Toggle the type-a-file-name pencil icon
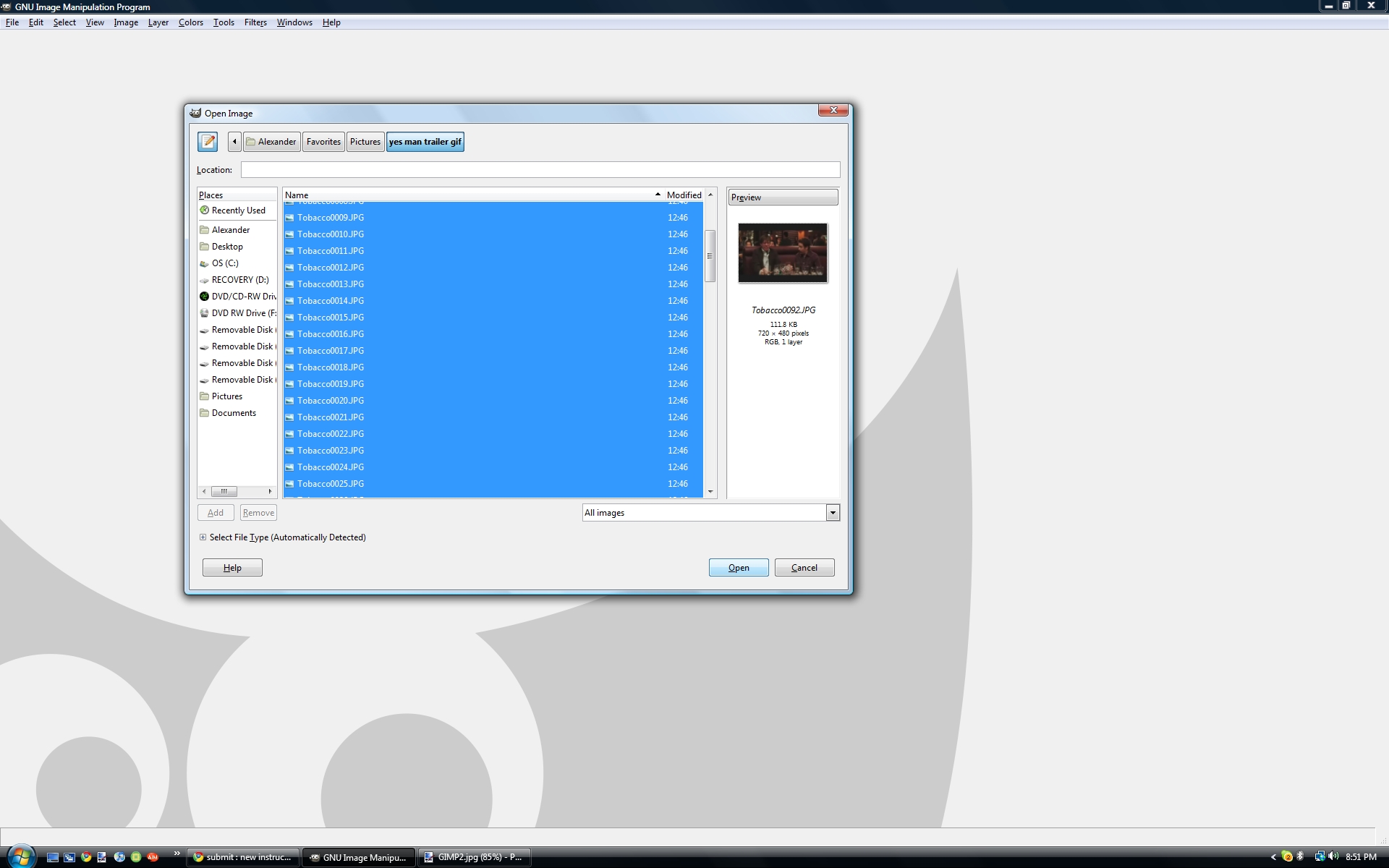Viewport: 1389px width, 868px height. 208,142
